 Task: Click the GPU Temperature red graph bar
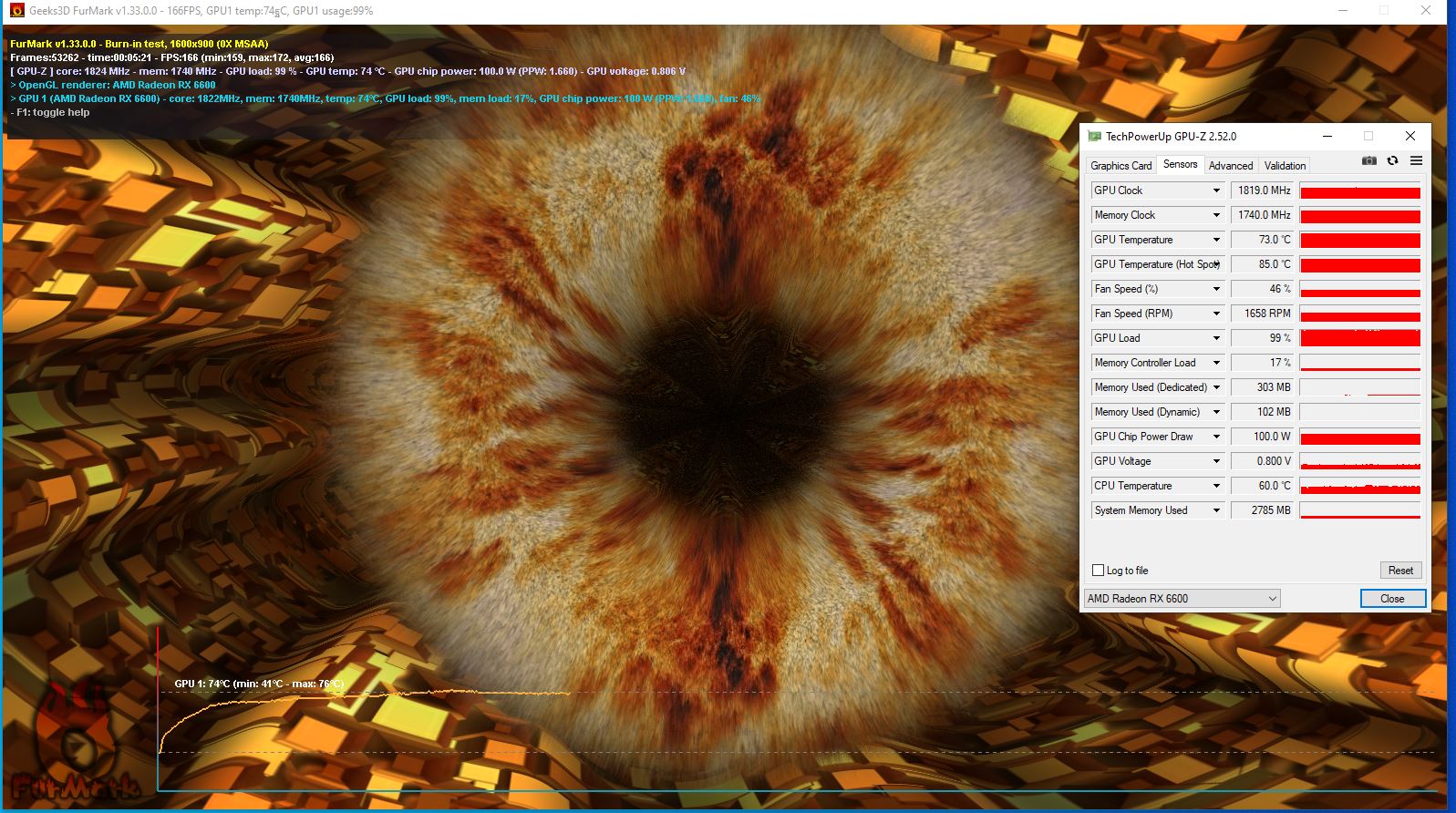(x=1359, y=241)
